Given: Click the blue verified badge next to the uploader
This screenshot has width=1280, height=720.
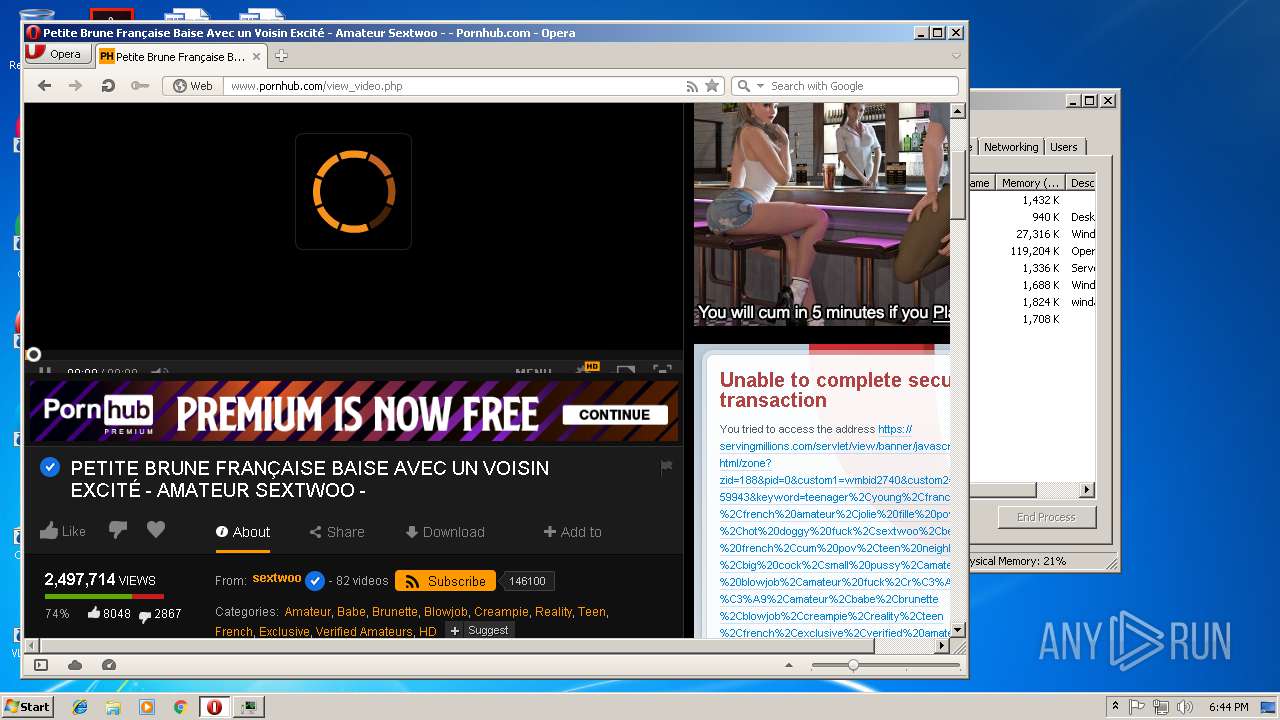Looking at the screenshot, I should (315, 581).
